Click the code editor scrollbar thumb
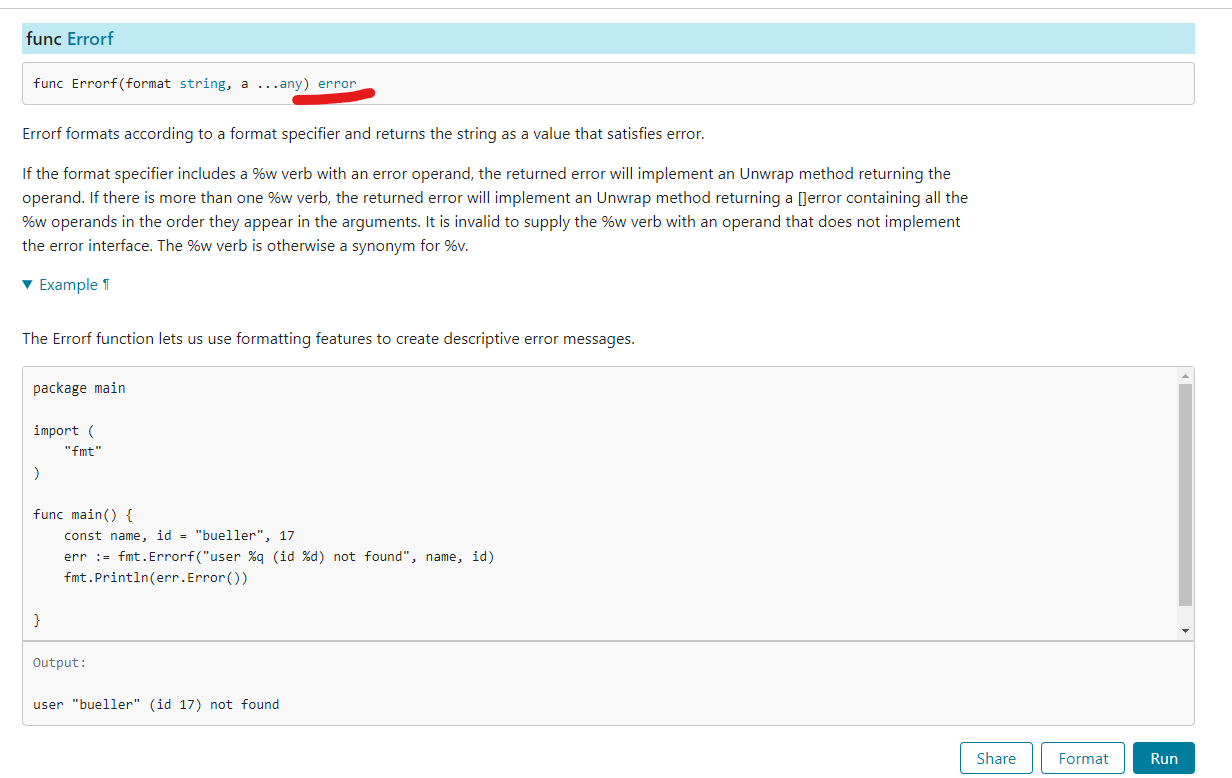 1185,495
